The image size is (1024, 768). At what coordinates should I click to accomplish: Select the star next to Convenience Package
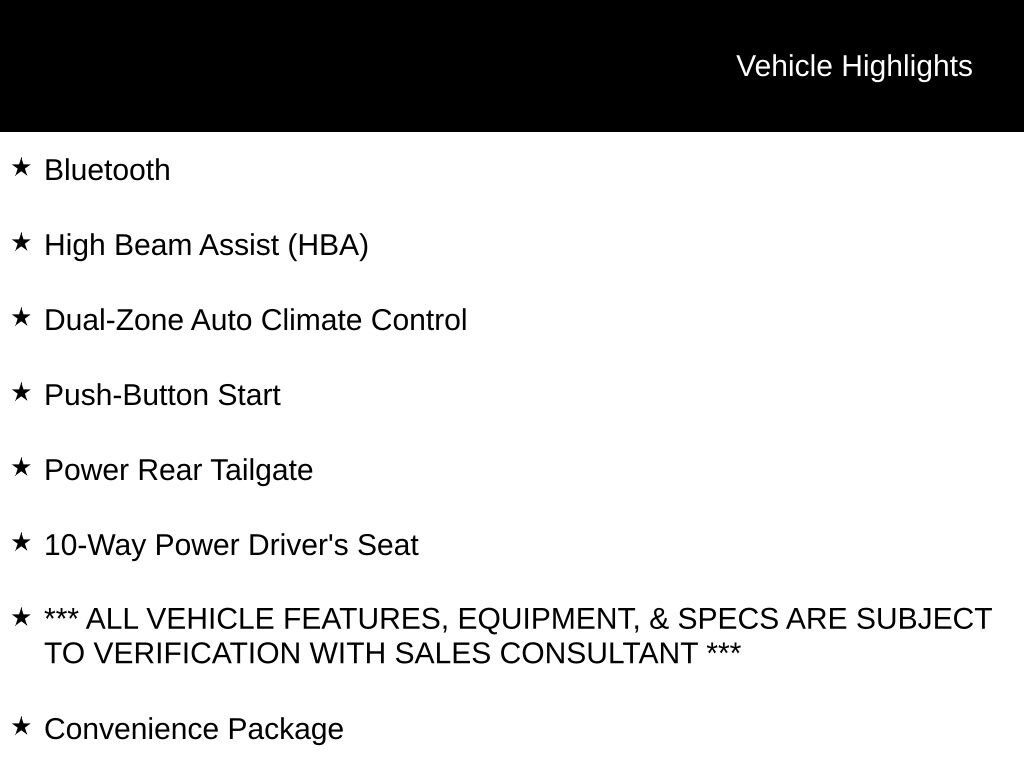click(x=21, y=726)
